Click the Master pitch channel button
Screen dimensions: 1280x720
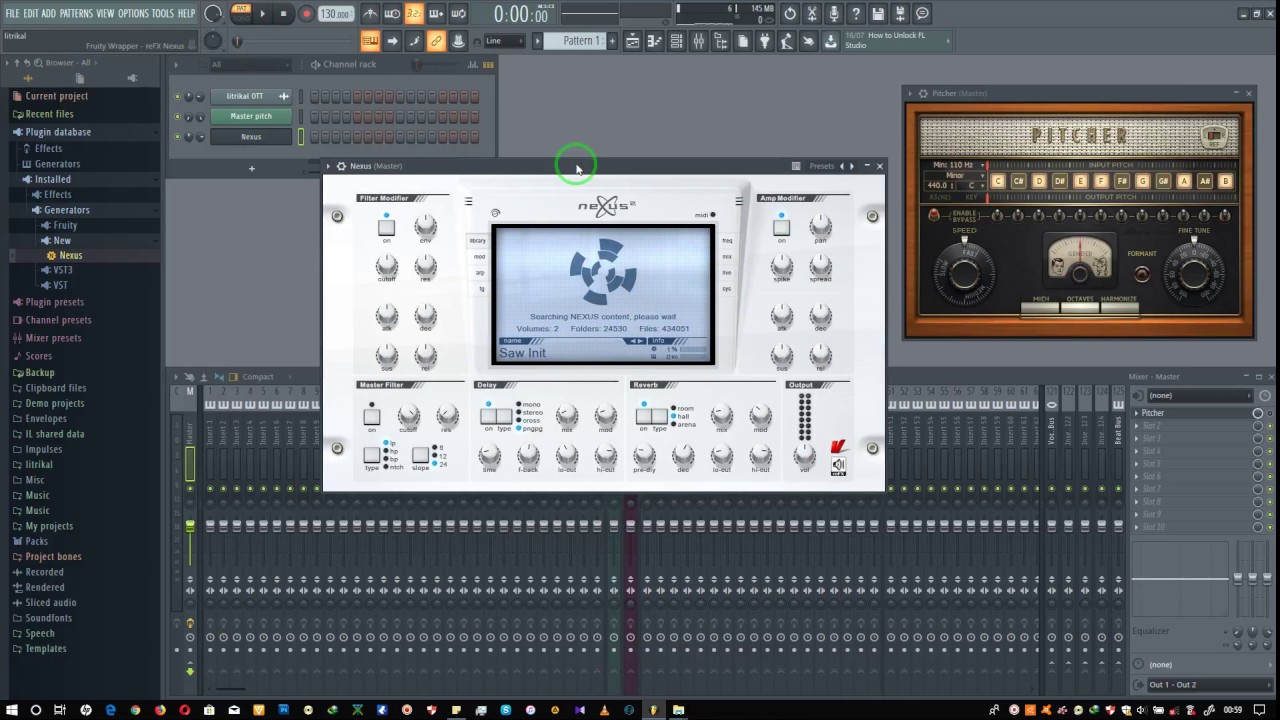pyautogui.click(x=251, y=116)
